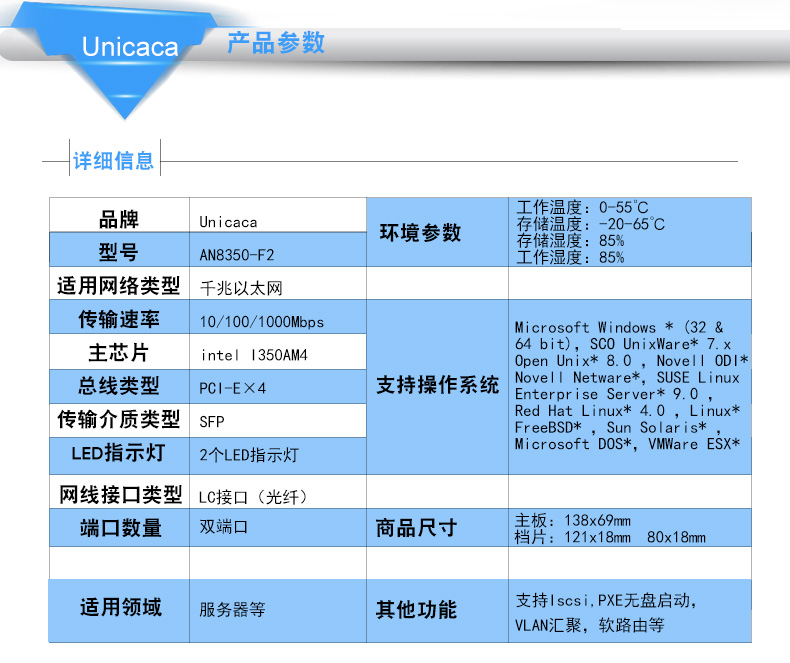
Task: Click the 产品参数 header title
Action: click(x=276, y=42)
